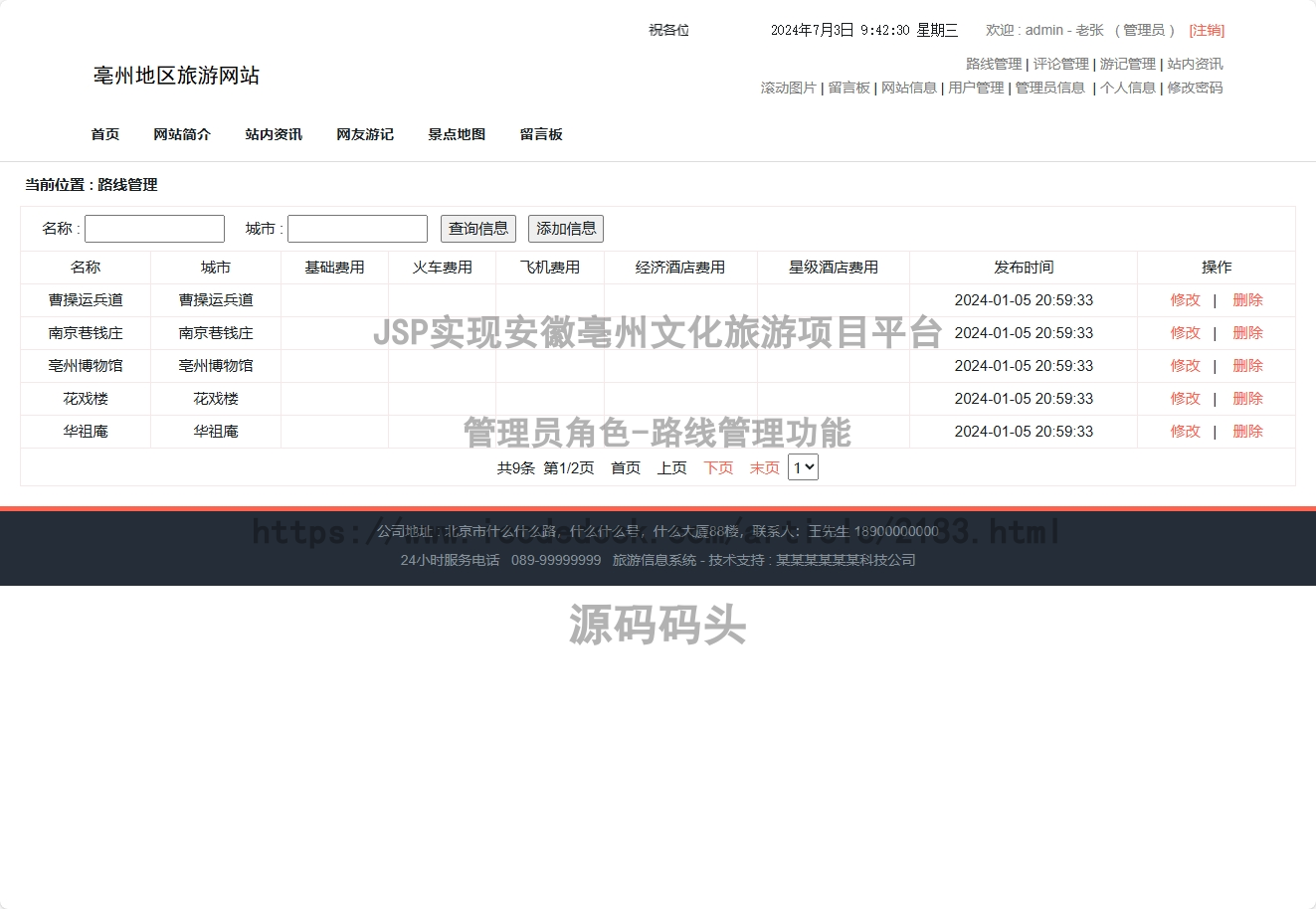The width and height of the screenshot is (1316, 909).
Task: Click 删除 for 花戏楼 row
Action: point(1247,398)
